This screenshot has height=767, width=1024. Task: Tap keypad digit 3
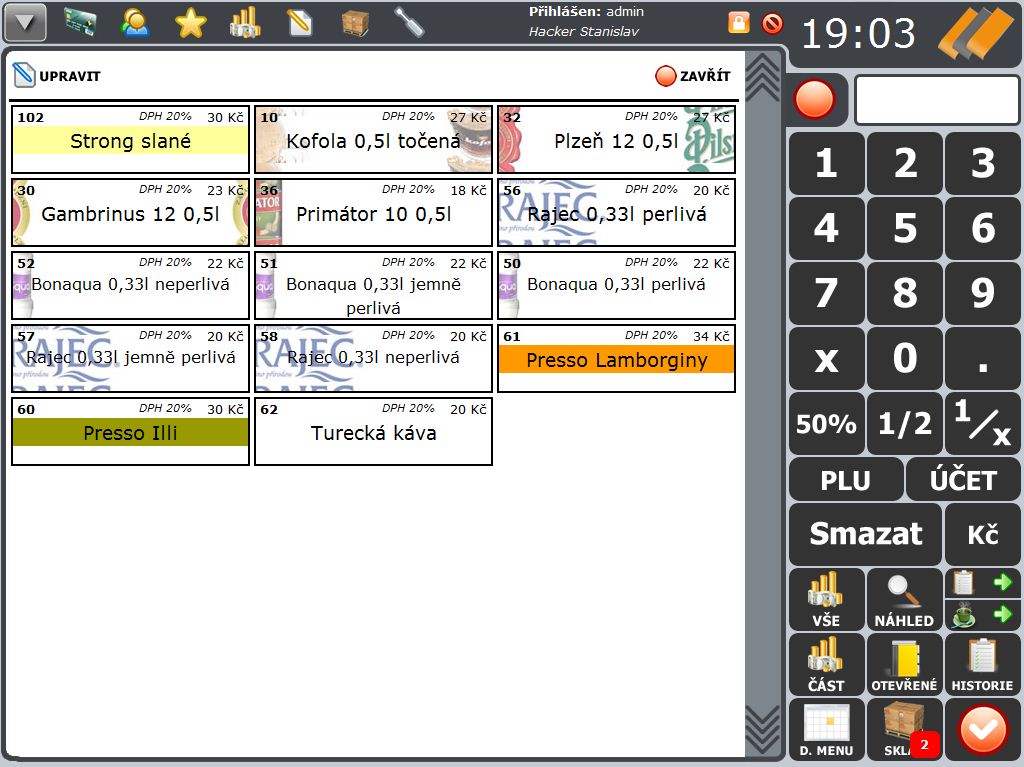point(983,163)
